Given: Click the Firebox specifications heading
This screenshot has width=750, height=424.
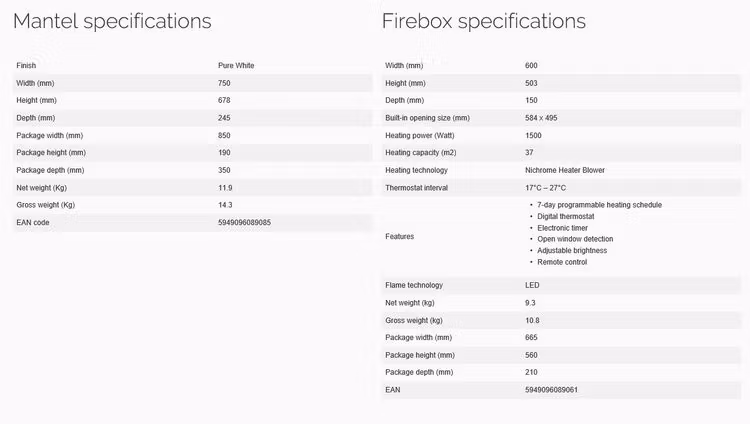Looking at the screenshot, I should [484, 22].
